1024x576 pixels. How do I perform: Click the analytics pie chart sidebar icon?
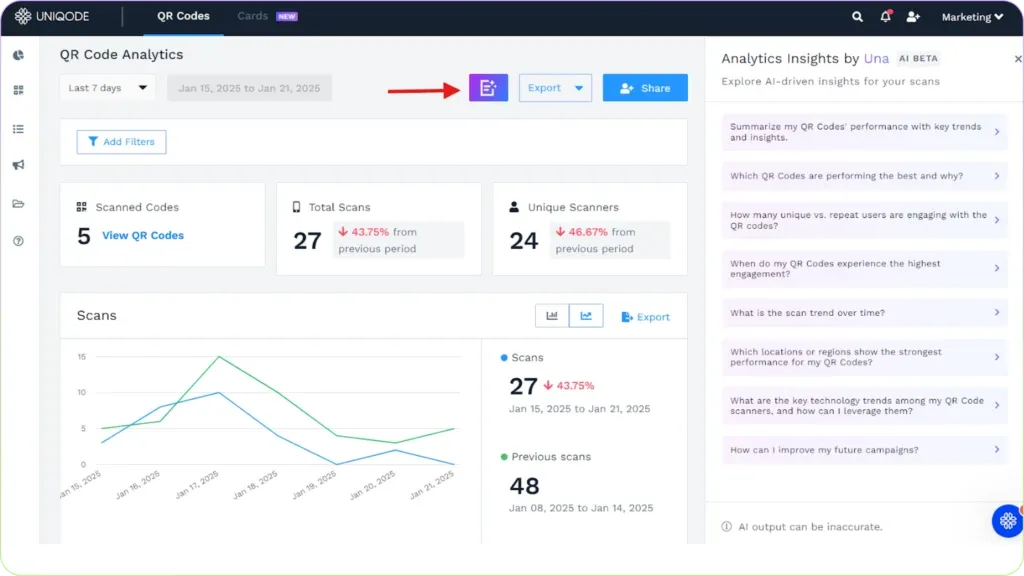(x=18, y=55)
